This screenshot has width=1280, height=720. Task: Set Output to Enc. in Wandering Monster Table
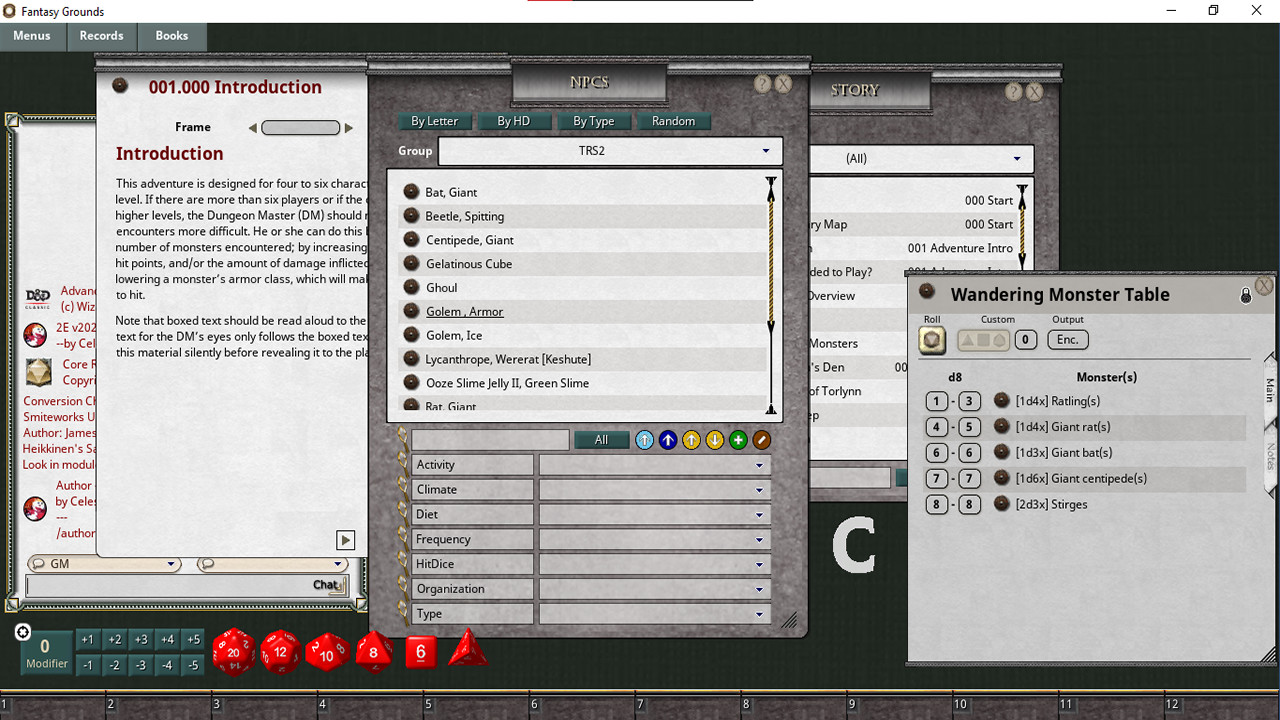(1067, 340)
